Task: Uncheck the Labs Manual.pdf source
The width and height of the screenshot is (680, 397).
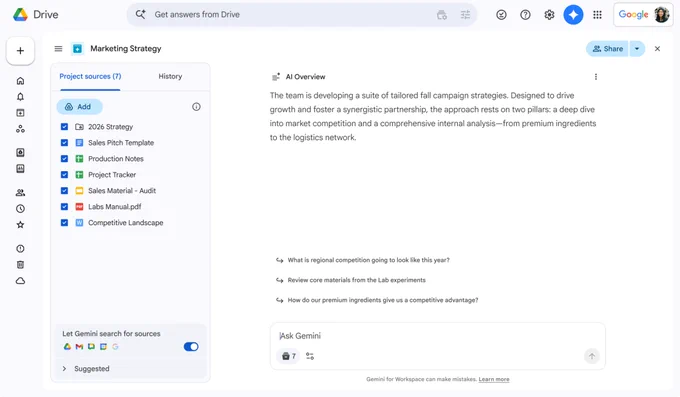Action: coord(64,207)
